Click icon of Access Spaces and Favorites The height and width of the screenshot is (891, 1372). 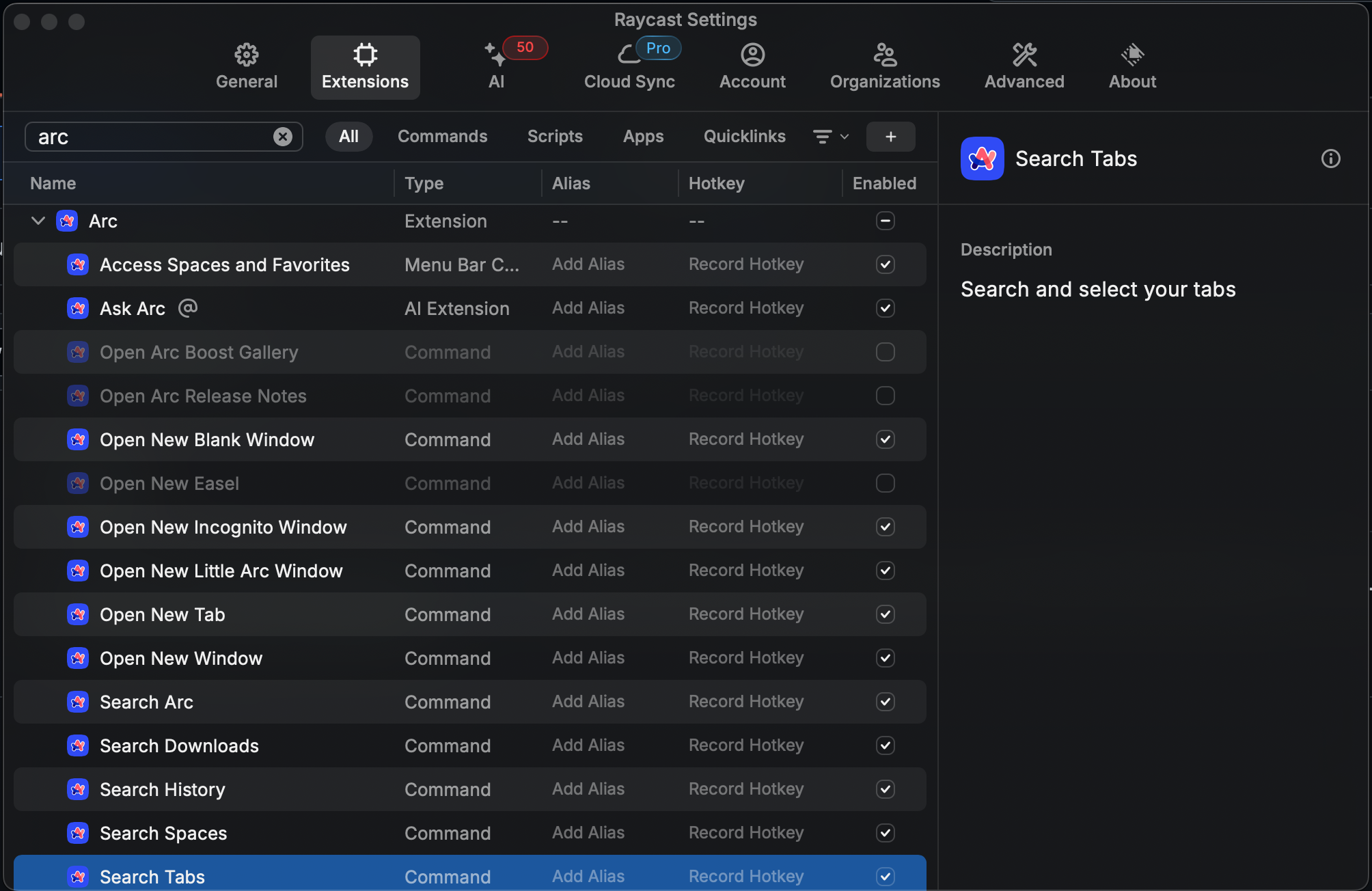(78, 264)
